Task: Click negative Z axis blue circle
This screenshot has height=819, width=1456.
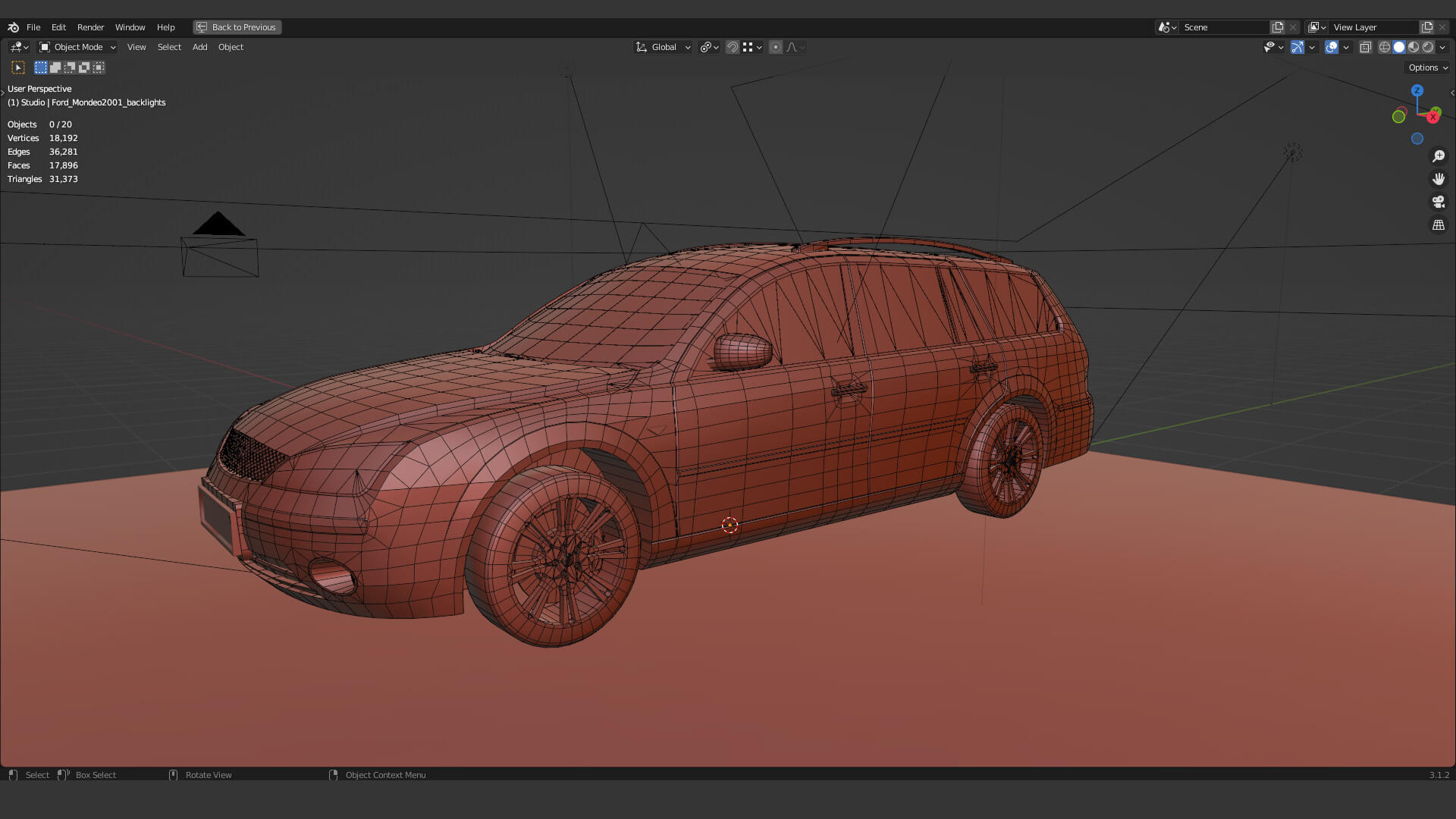Action: 1417,139
